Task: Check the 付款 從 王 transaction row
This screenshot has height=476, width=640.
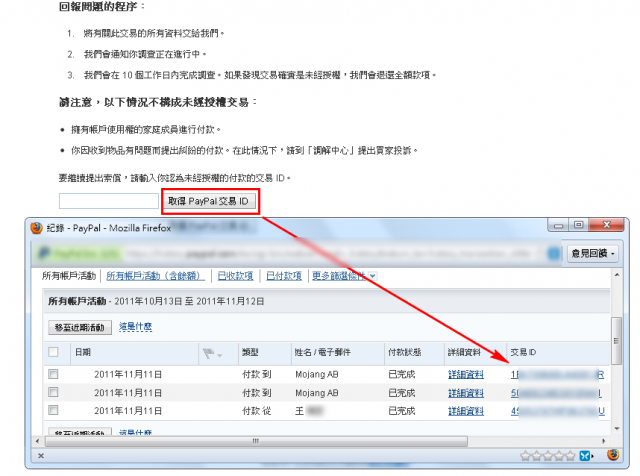Action: [x=53, y=410]
